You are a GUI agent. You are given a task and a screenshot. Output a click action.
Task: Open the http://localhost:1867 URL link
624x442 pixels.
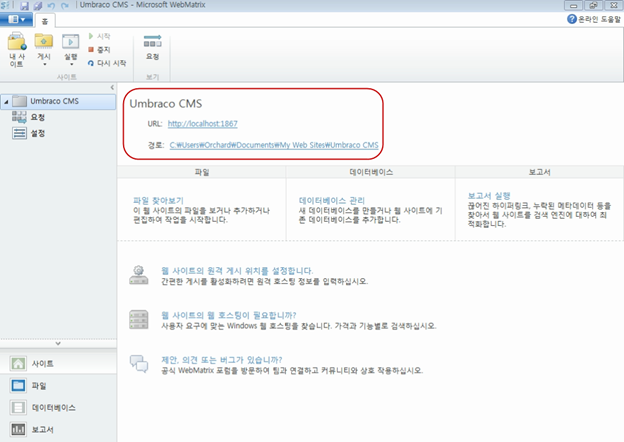coord(203,124)
